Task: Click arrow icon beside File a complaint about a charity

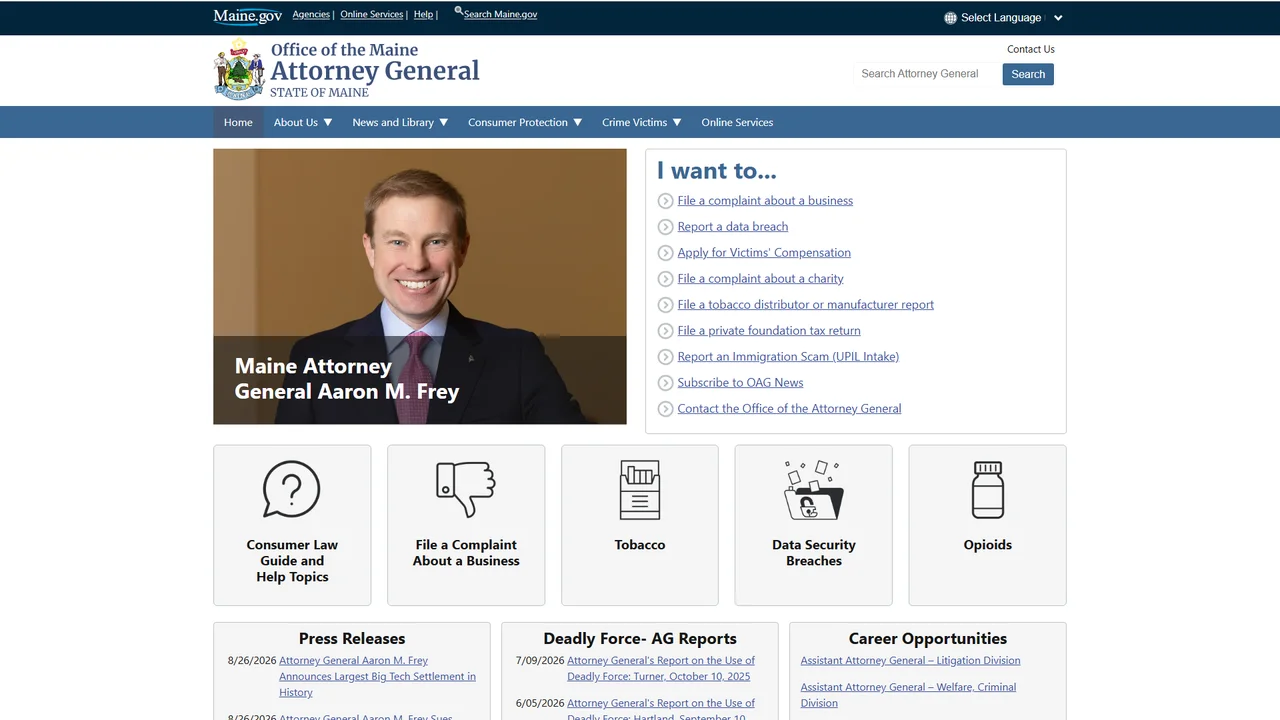Action: (665, 279)
